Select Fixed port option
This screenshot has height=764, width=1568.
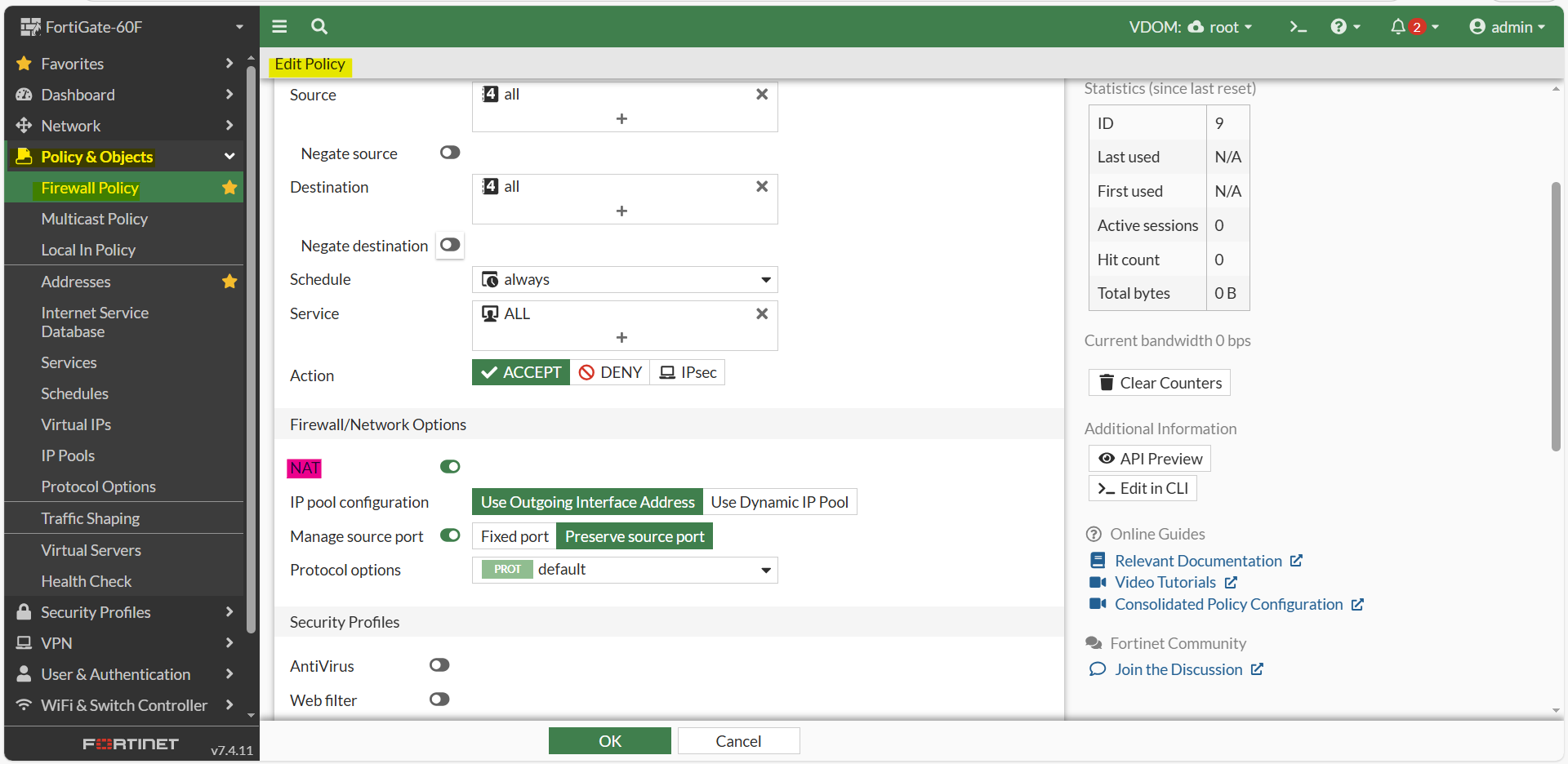click(x=514, y=536)
